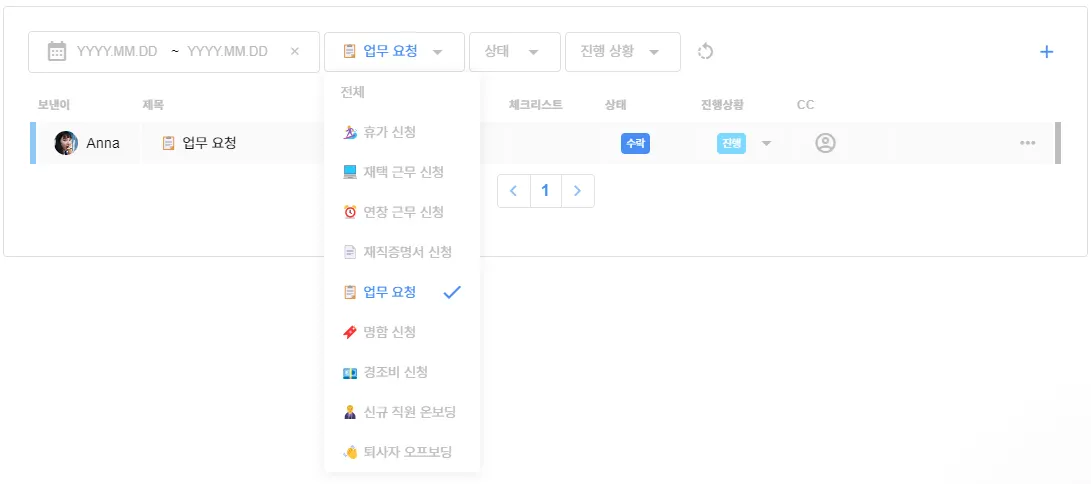1091x484 pixels.
Task: Pick 퇴사자 오프보딩 from the list
Action: coord(397,452)
